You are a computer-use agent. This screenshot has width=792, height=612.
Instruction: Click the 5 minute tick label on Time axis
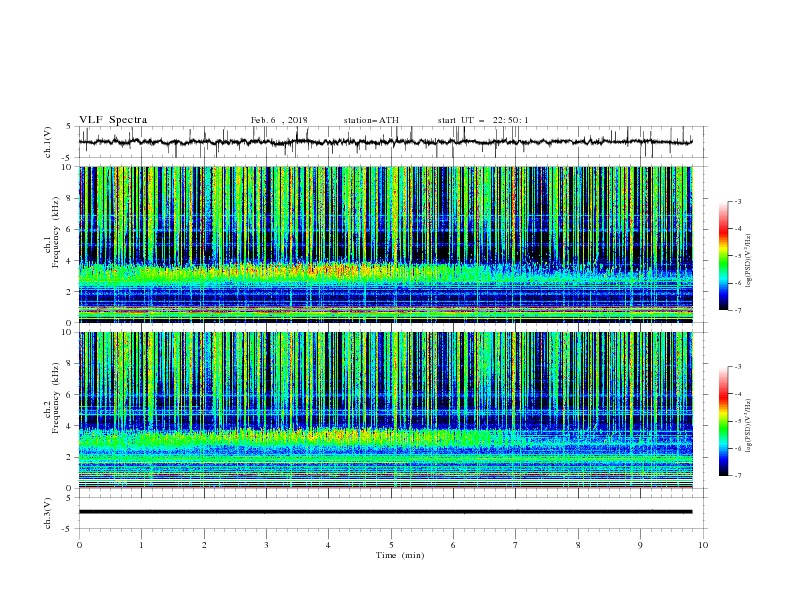pos(391,545)
